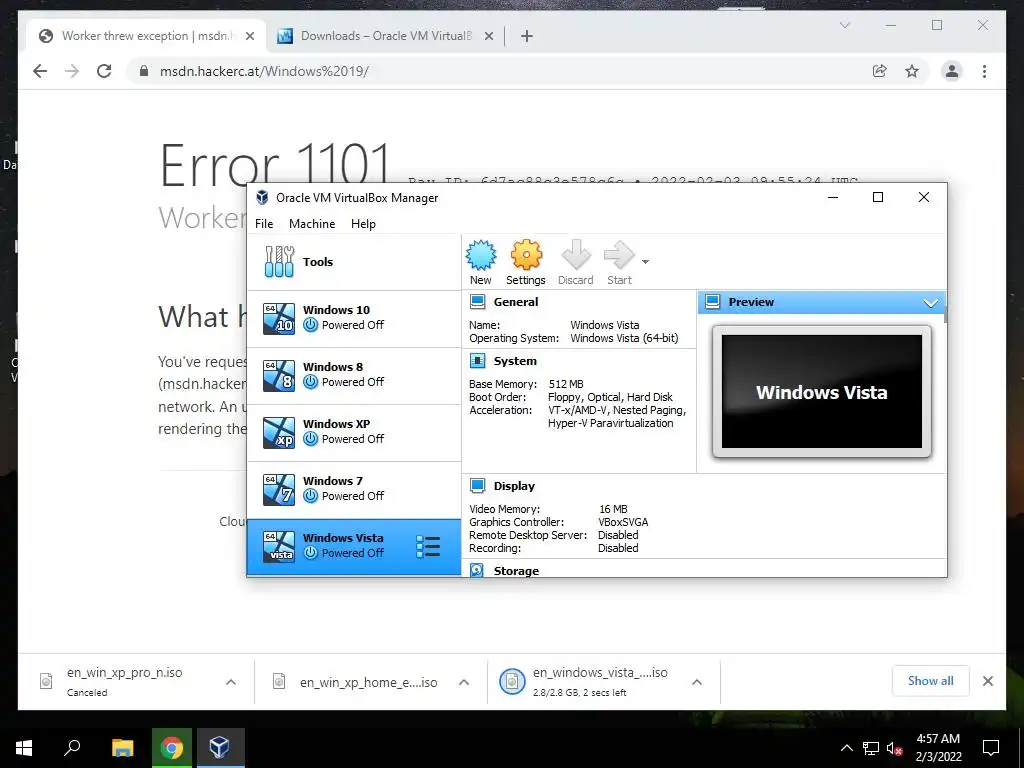This screenshot has height=768, width=1024.
Task: Click Chrome back arrow
Action: point(40,71)
